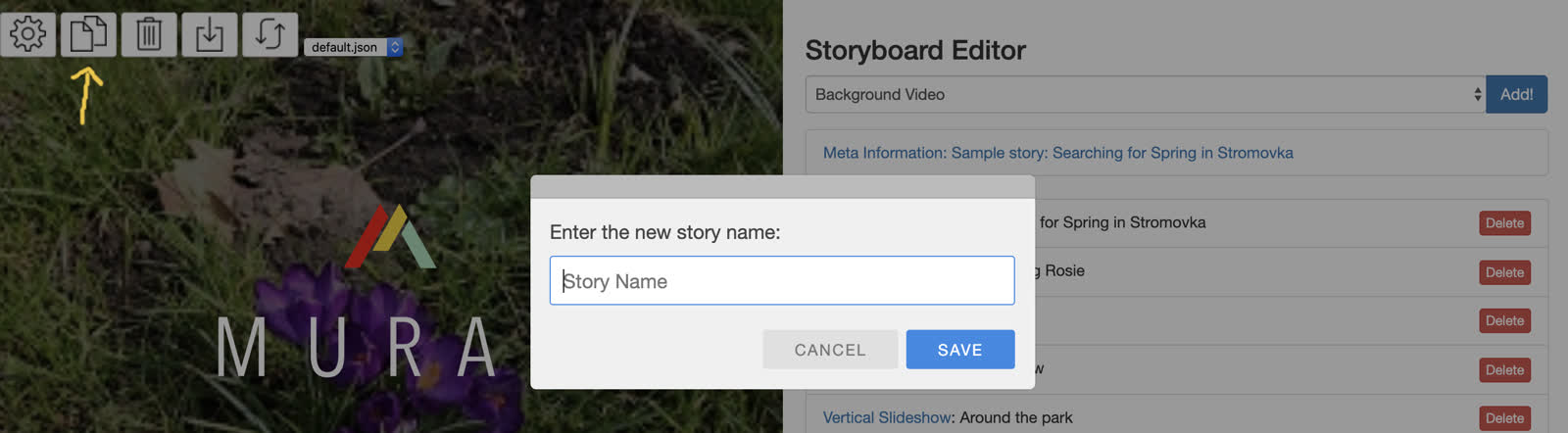Open Meta Information: Sample story link
1568x433 pixels.
(1057, 153)
